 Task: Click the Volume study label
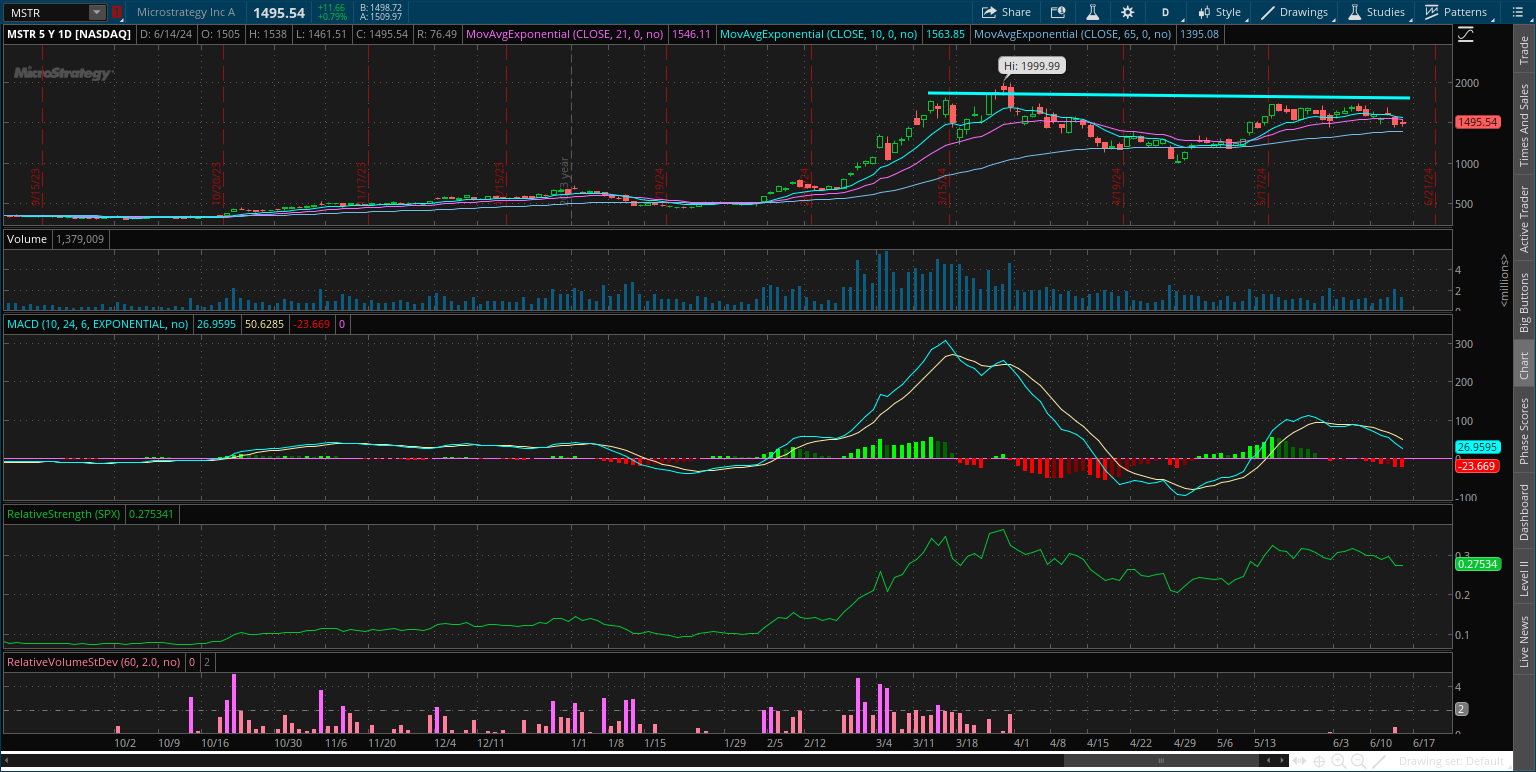point(27,240)
